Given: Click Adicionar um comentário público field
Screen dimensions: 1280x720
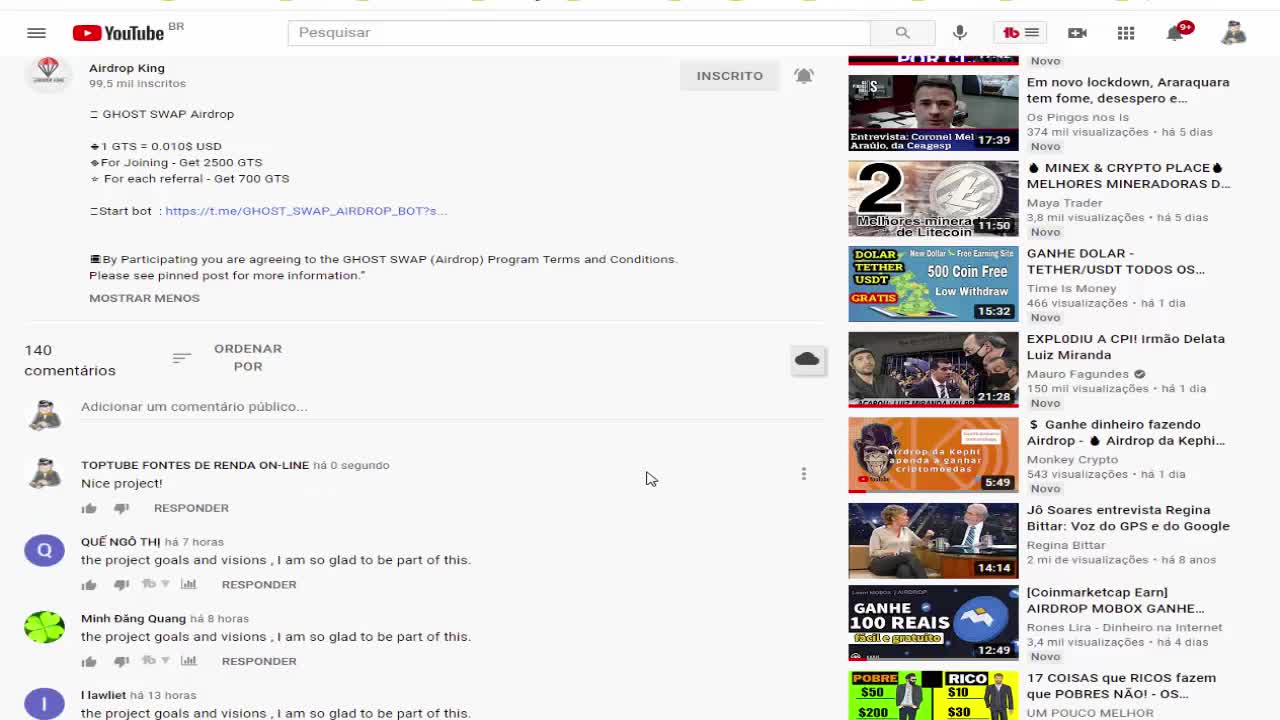Looking at the screenshot, I should tap(452, 407).
